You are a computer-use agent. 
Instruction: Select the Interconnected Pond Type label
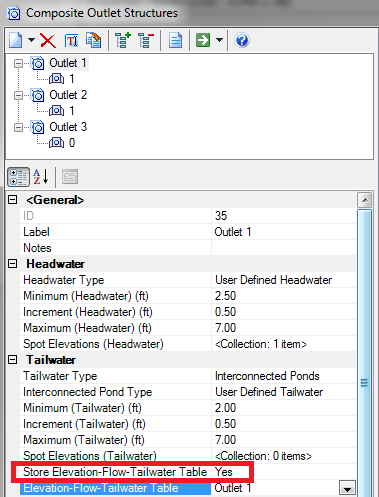88,392
